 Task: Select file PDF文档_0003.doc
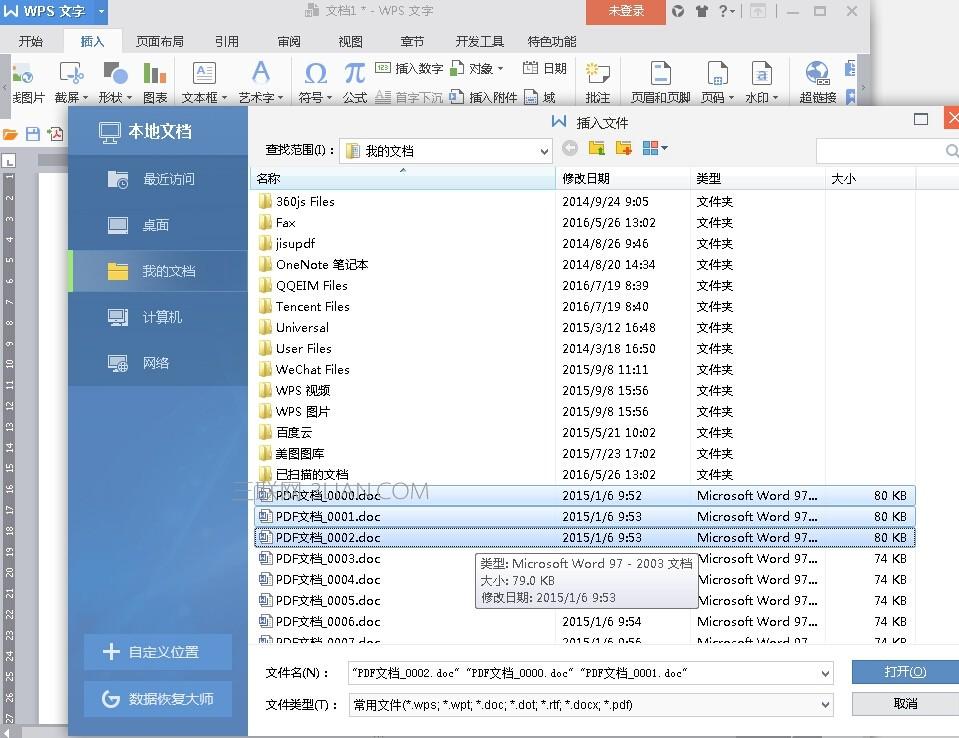(328, 558)
